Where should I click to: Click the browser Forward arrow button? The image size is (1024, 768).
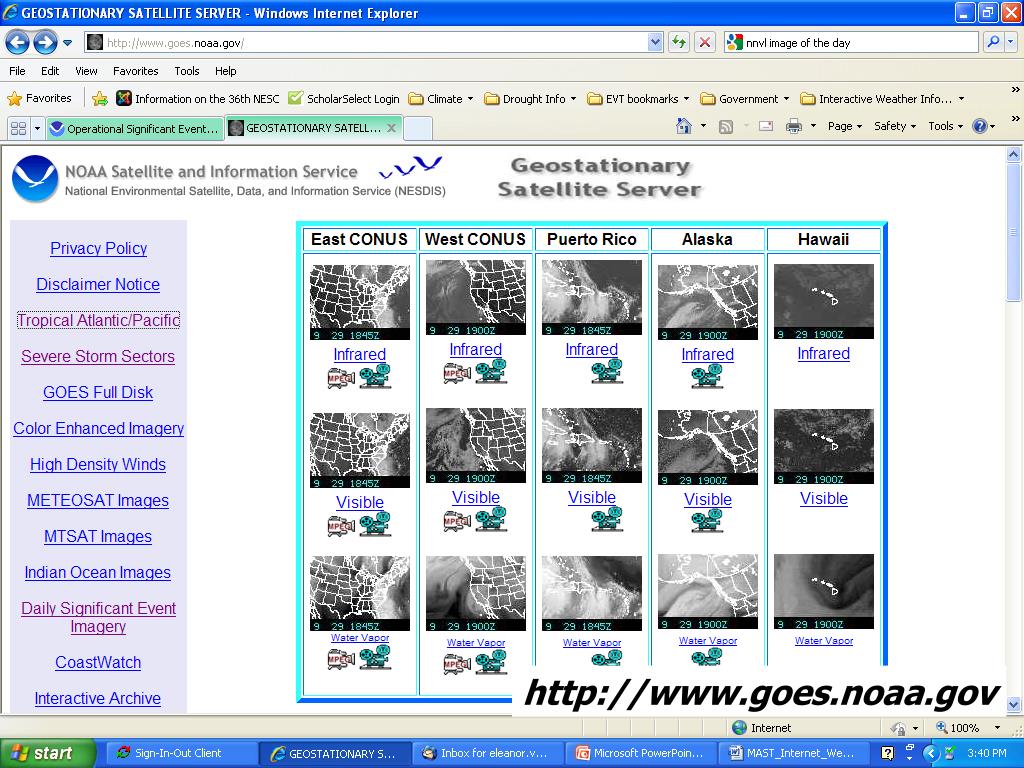pos(45,43)
